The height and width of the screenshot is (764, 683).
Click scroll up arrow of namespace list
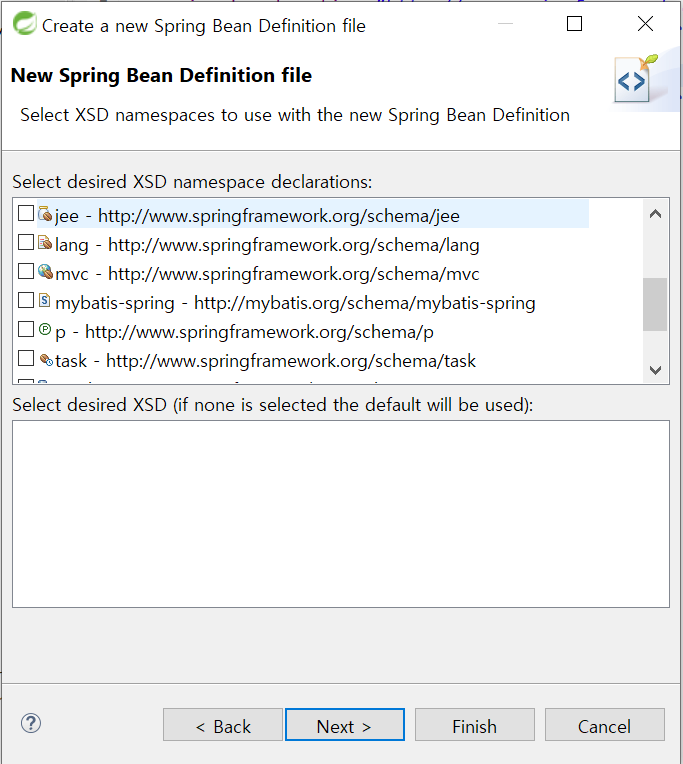(655, 213)
